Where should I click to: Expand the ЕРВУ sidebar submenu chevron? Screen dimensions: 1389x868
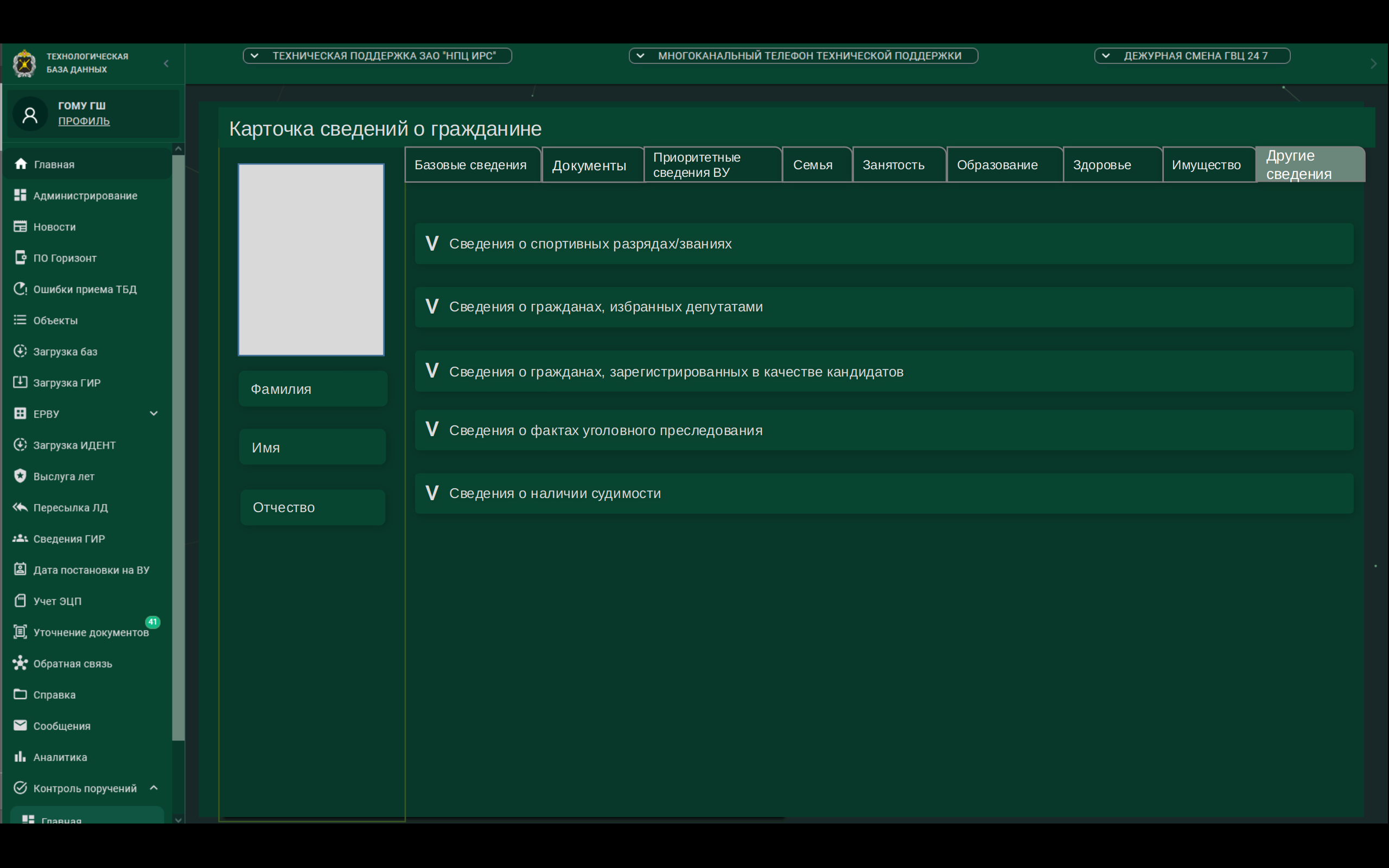point(154,413)
